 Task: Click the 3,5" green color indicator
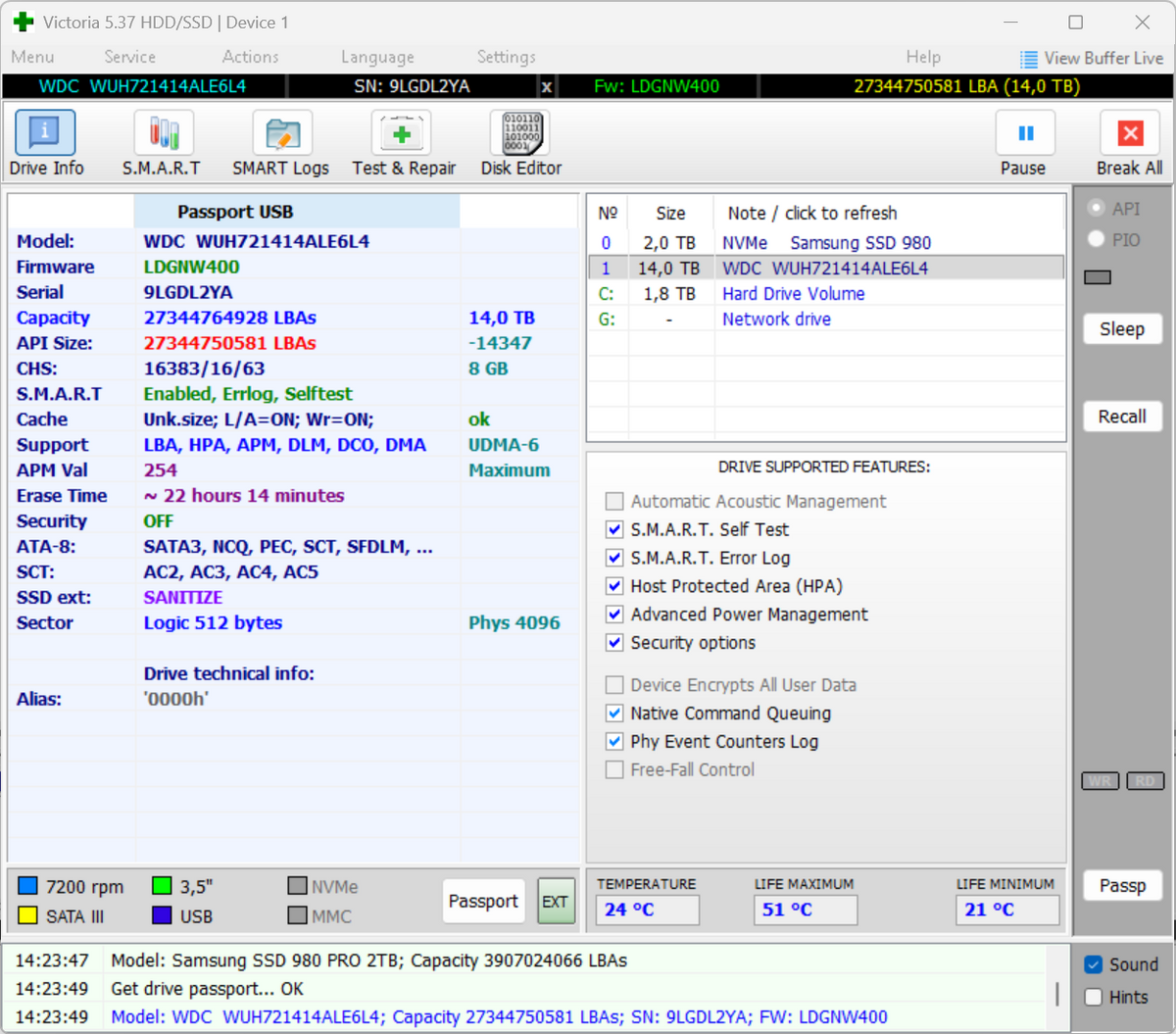click(162, 886)
